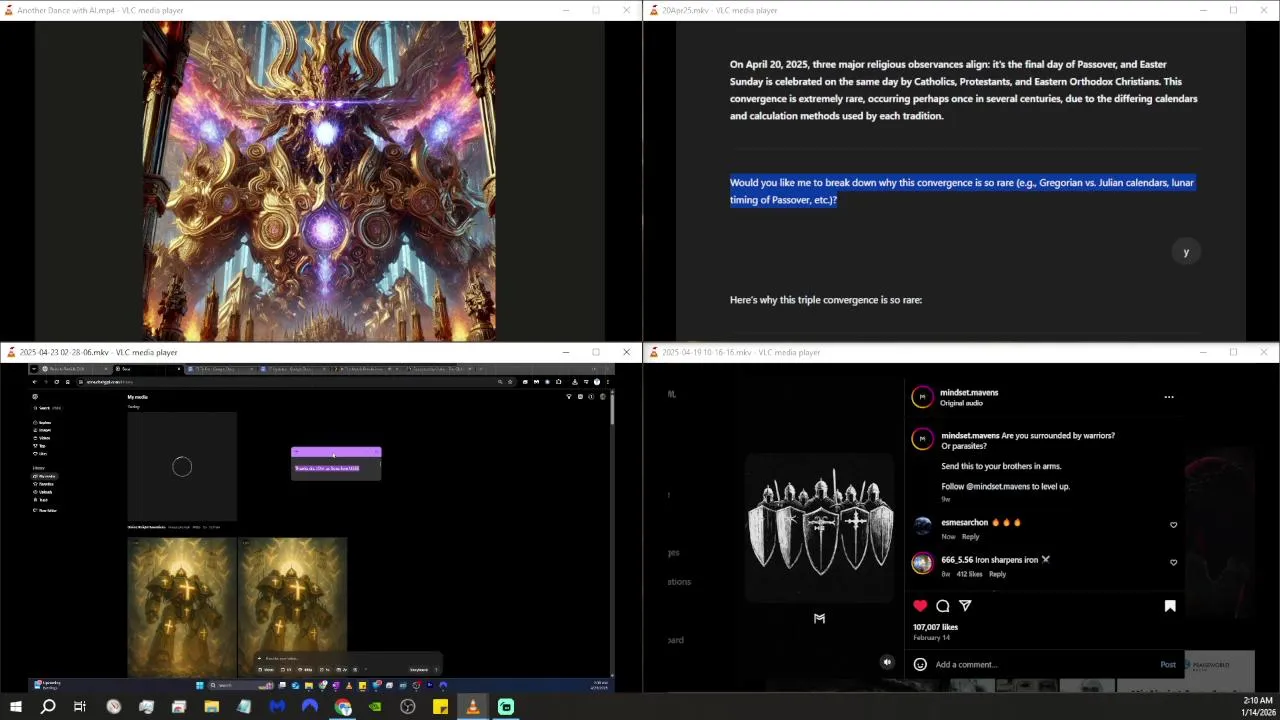Open Uploads in the Library sidebar
The width and height of the screenshot is (1280, 720).
click(x=44, y=492)
